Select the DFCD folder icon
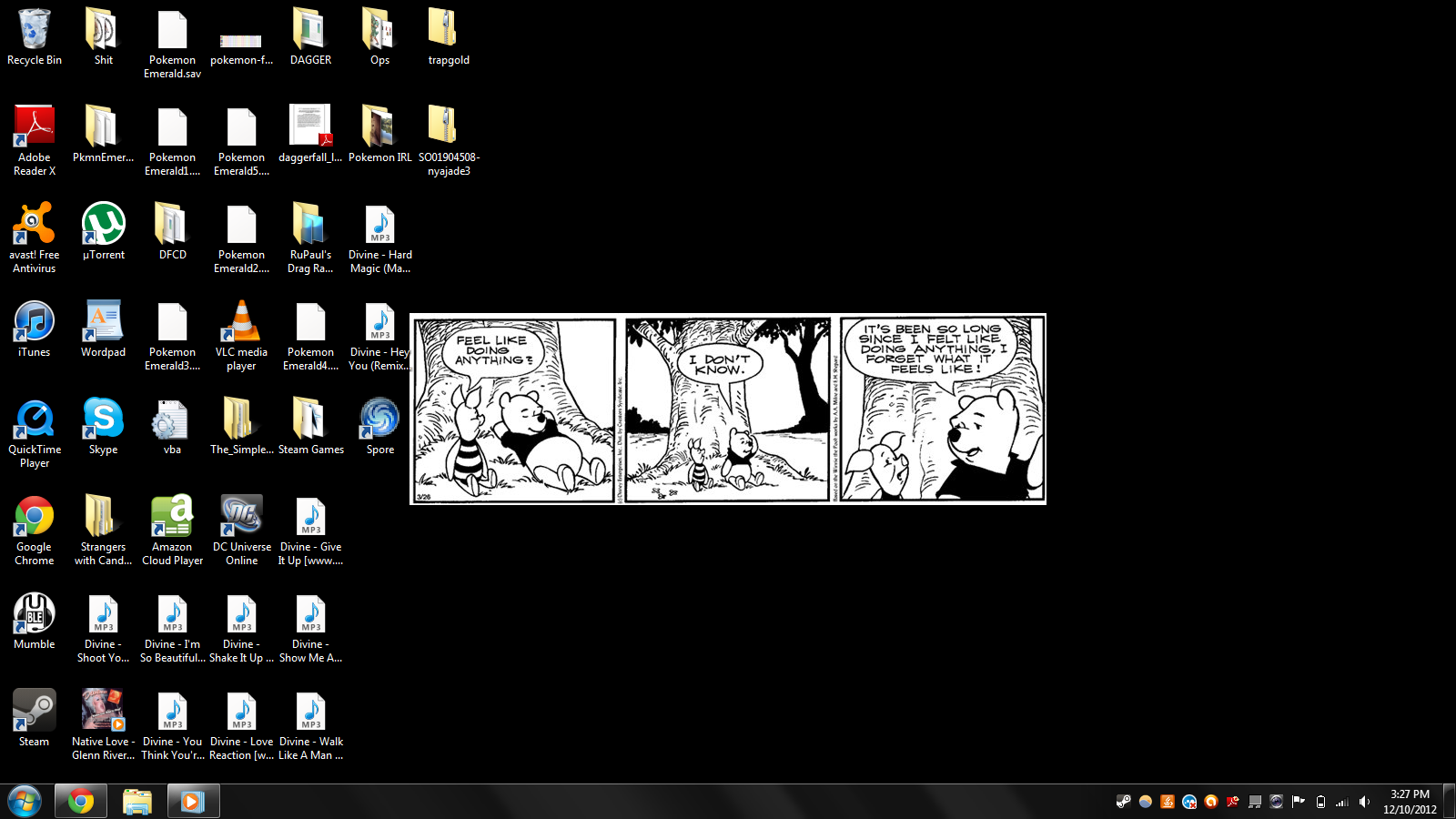Screen dimensions: 1456x819 (x=173, y=232)
